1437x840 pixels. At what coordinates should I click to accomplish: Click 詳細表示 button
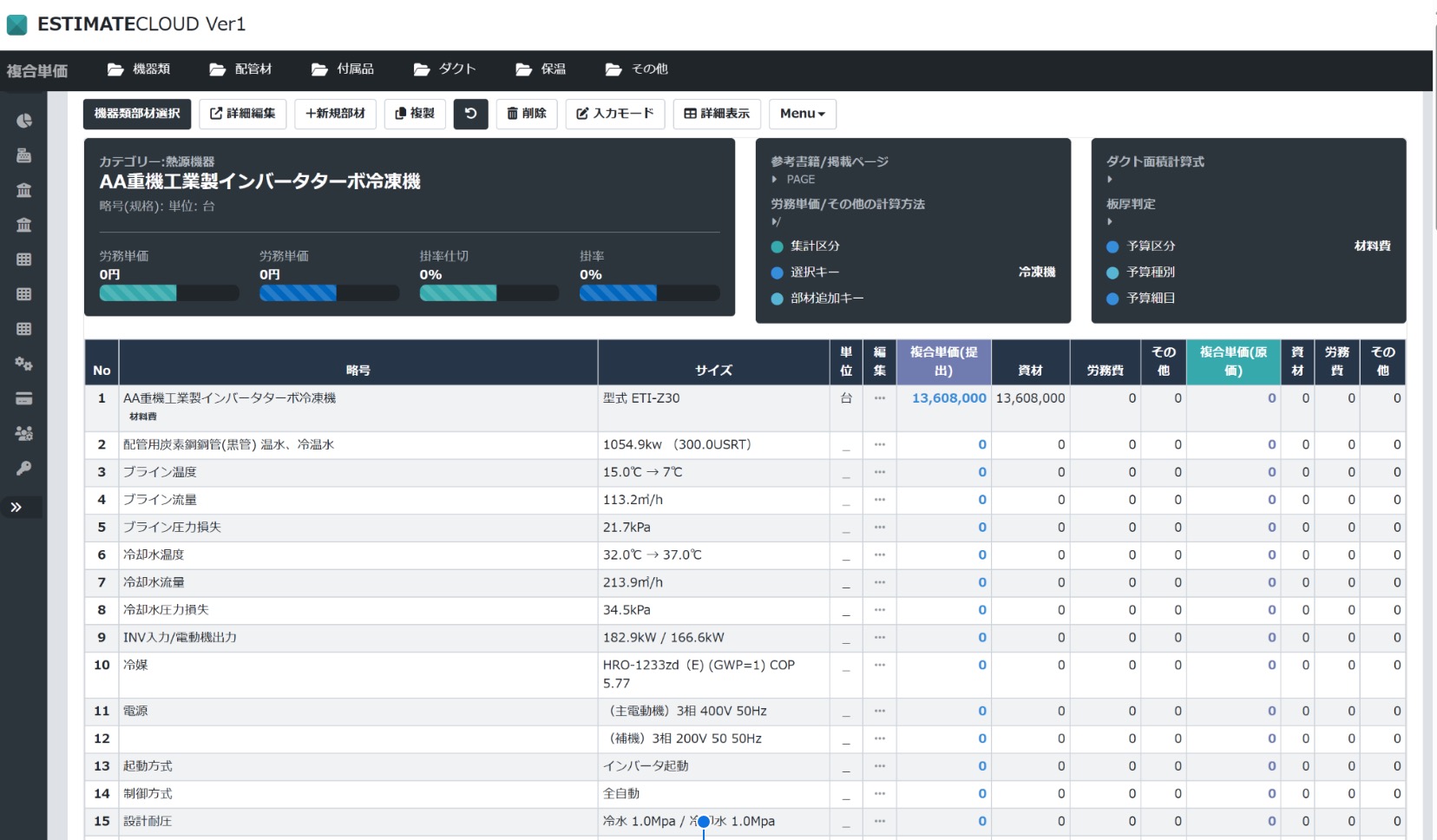coord(717,114)
